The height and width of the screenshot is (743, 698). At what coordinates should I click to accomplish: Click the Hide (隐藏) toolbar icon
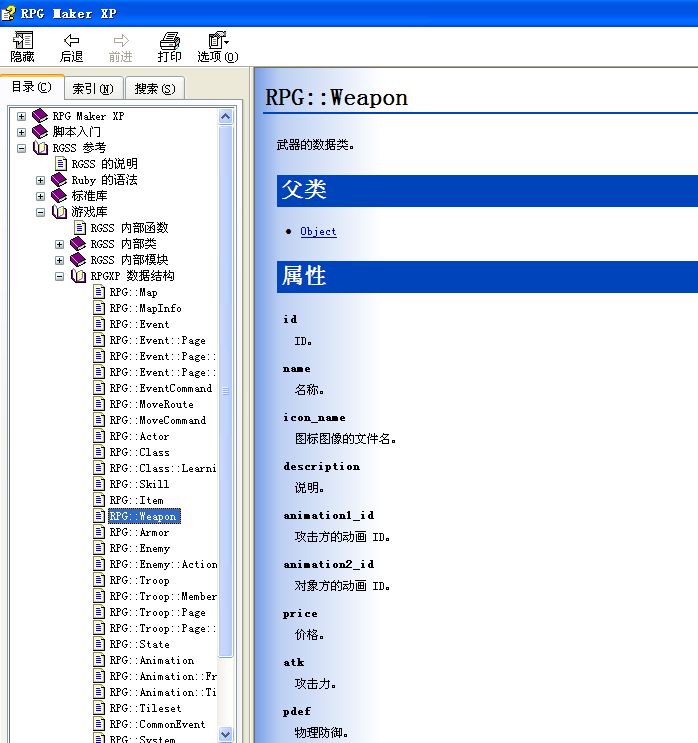pyautogui.click(x=22, y=40)
